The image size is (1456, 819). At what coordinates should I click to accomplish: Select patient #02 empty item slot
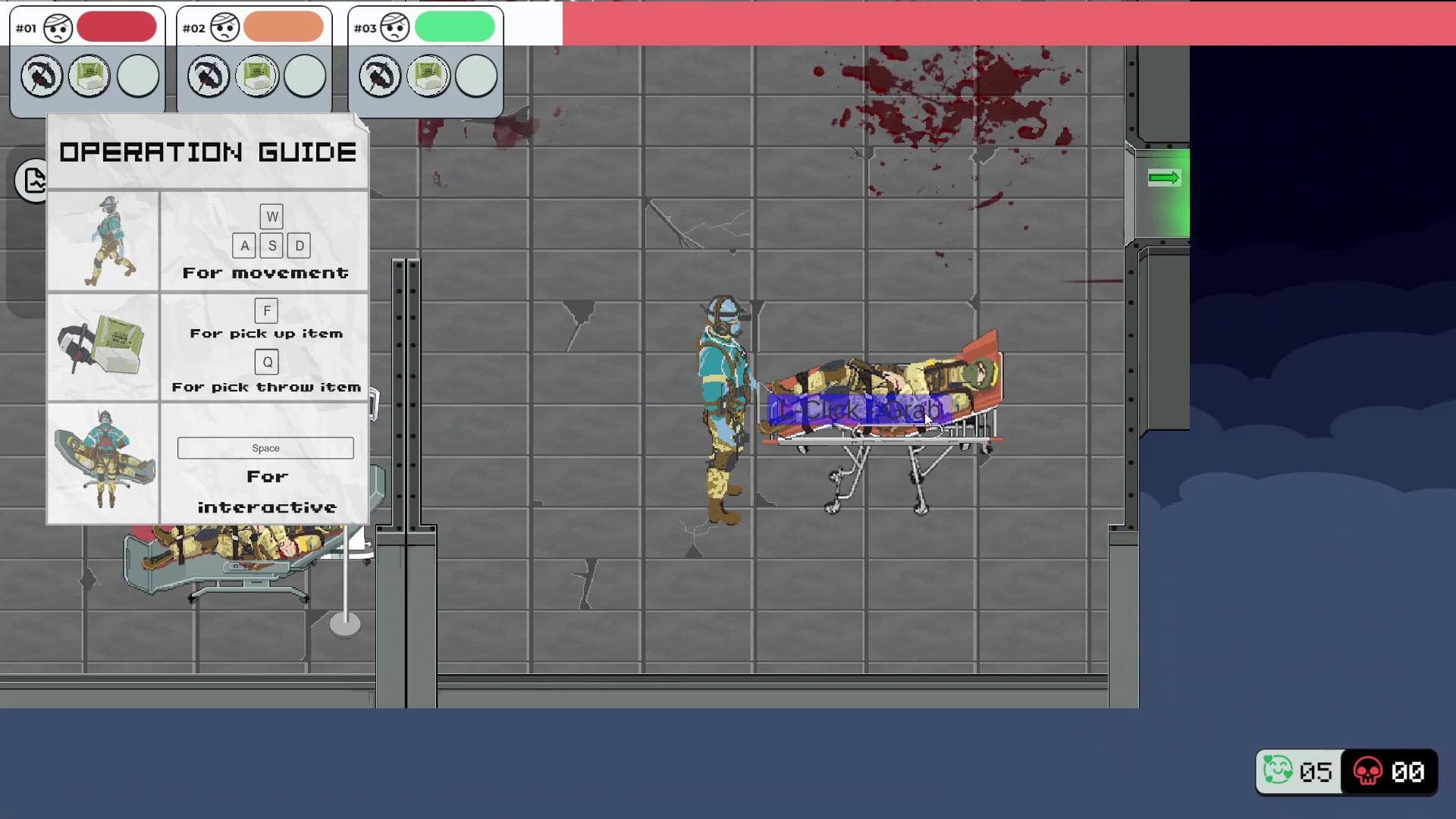[305, 76]
